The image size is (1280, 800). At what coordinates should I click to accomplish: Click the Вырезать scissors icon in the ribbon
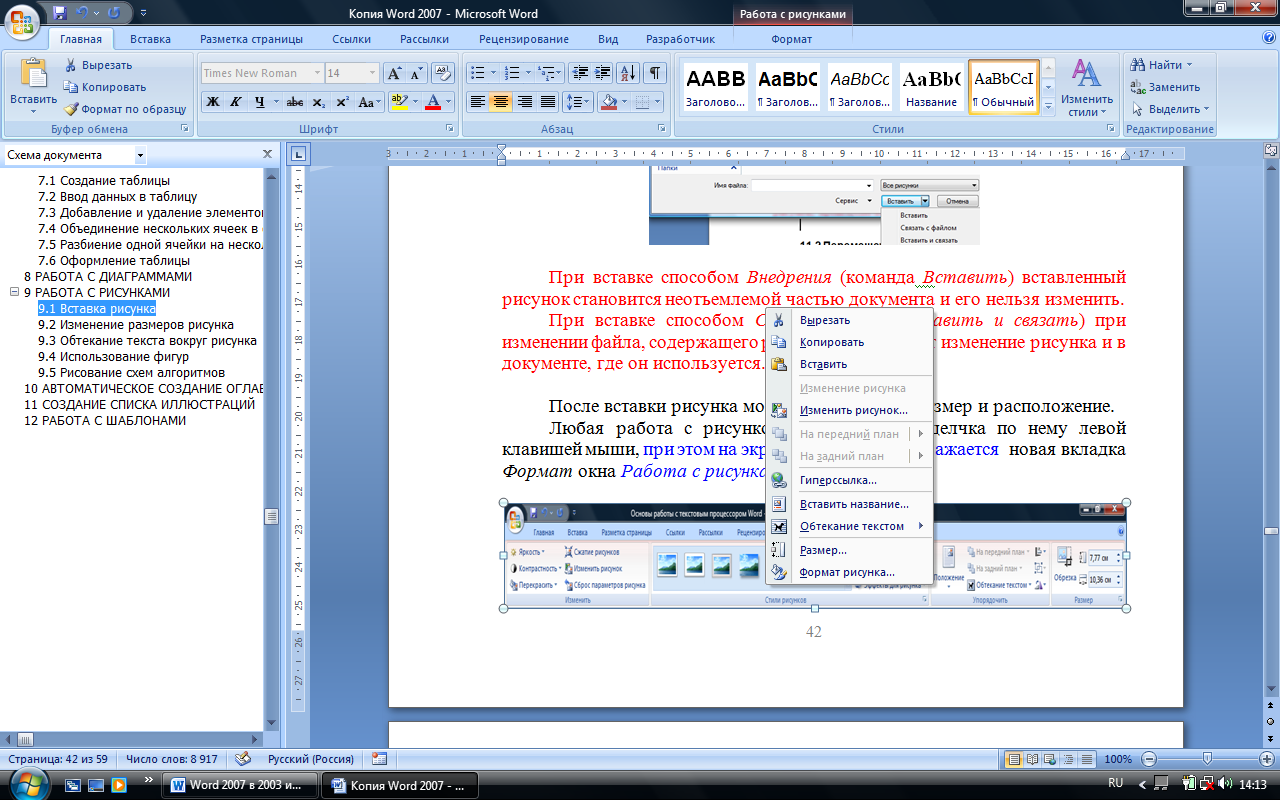click(71, 65)
